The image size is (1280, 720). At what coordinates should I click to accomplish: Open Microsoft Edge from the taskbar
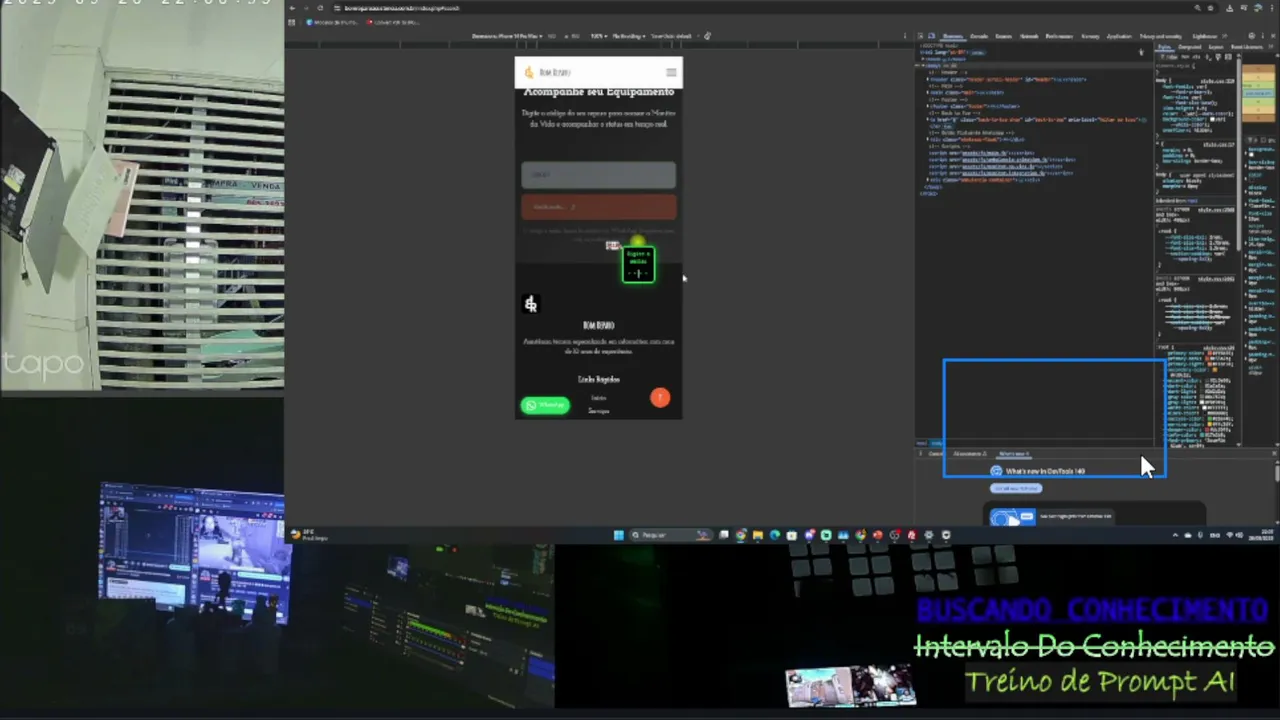pos(775,535)
